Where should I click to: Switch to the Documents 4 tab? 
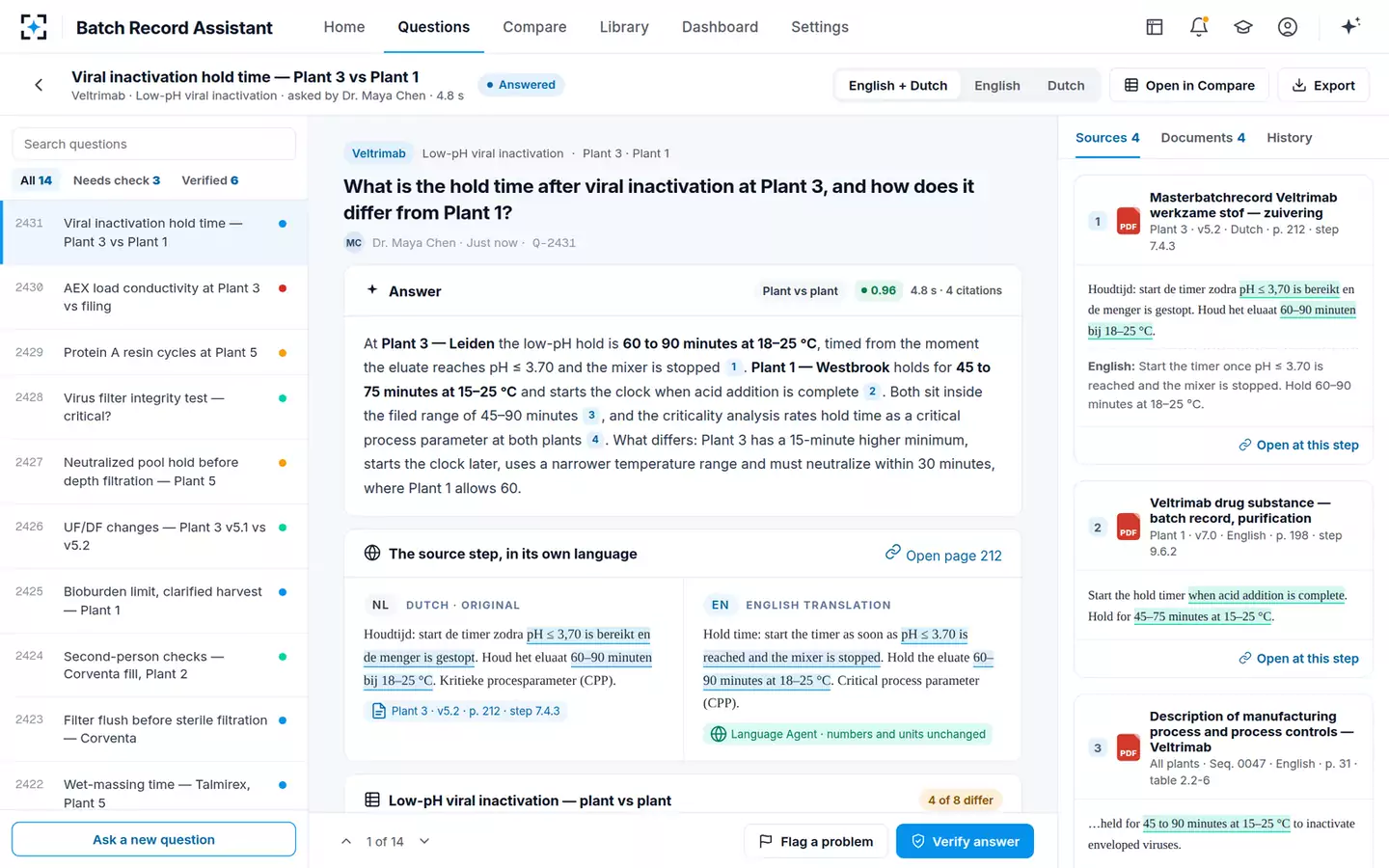(x=1203, y=138)
